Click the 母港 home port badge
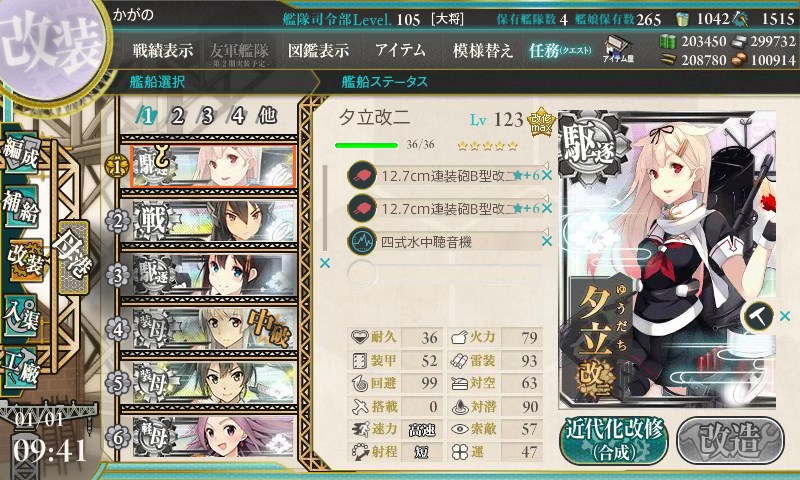 pos(74,257)
